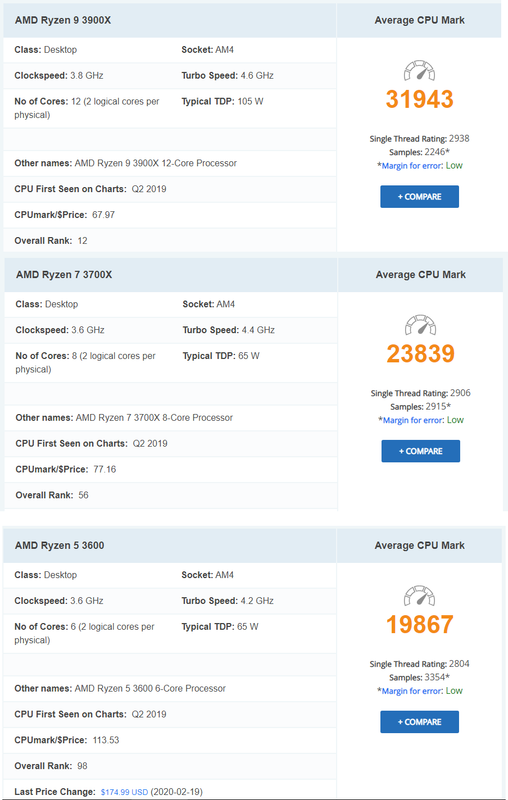Click Overall Rank: 12
Image resolution: width=508 pixels, height=800 pixels.
pyautogui.click(x=50, y=241)
